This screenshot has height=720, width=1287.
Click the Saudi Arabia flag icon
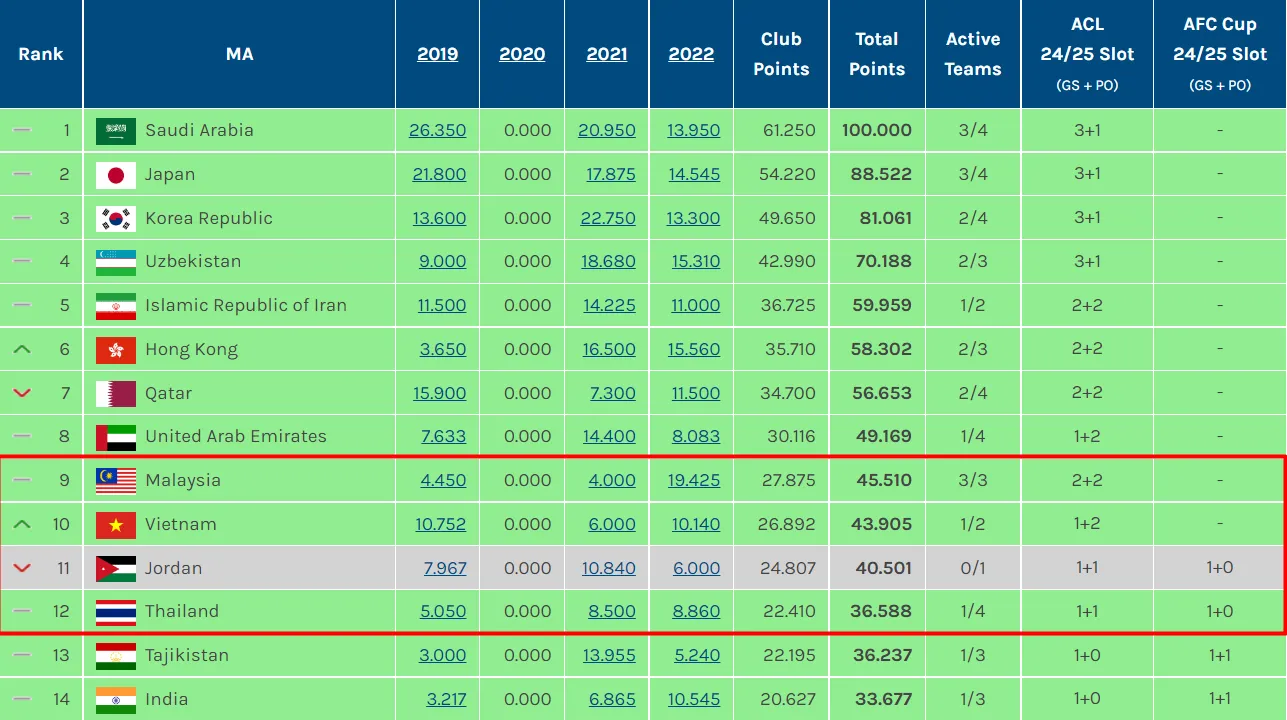(x=116, y=131)
